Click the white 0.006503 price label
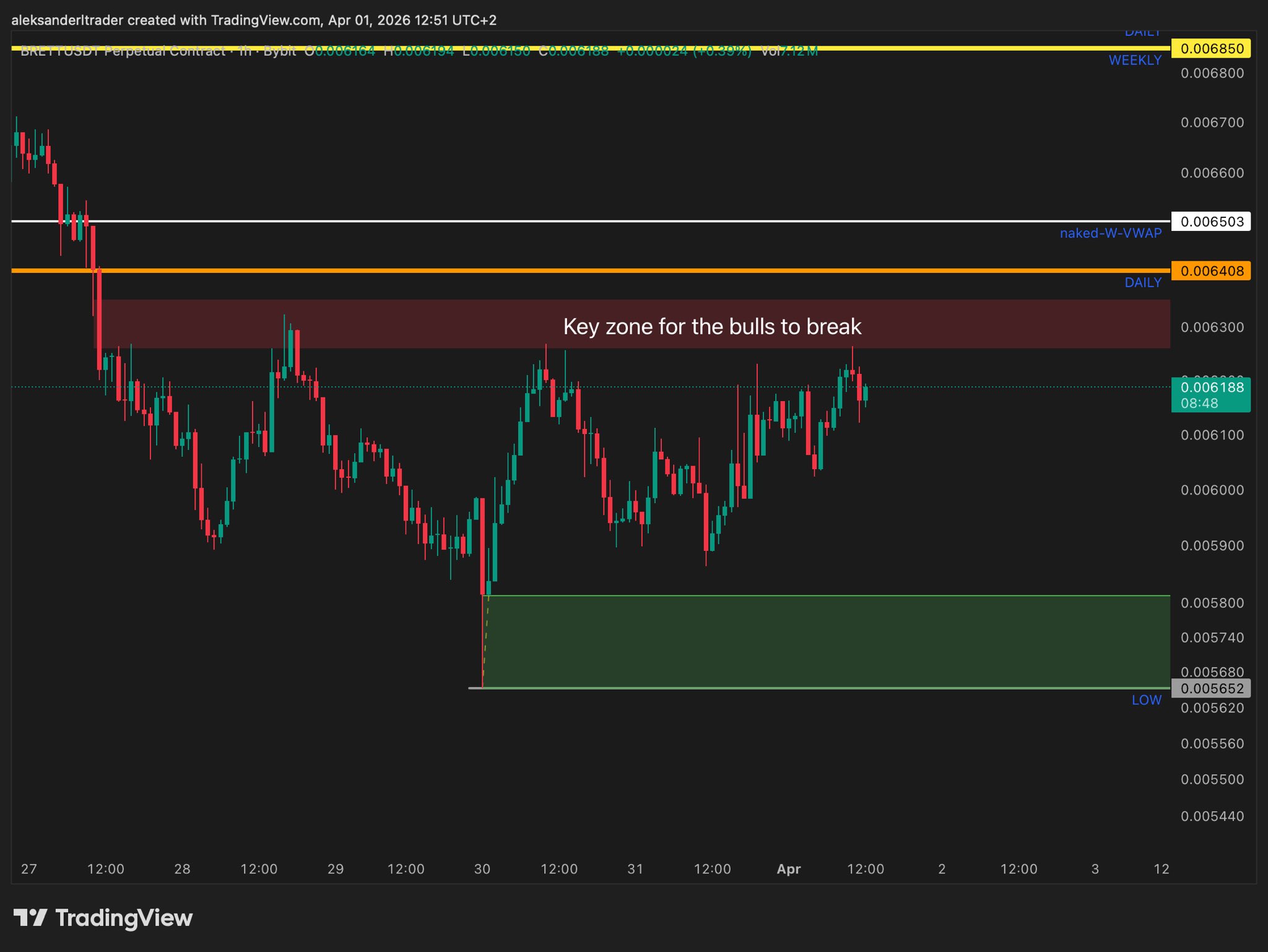Image resolution: width=1268 pixels, height=952 pixels. click(x=1210, y=222)
